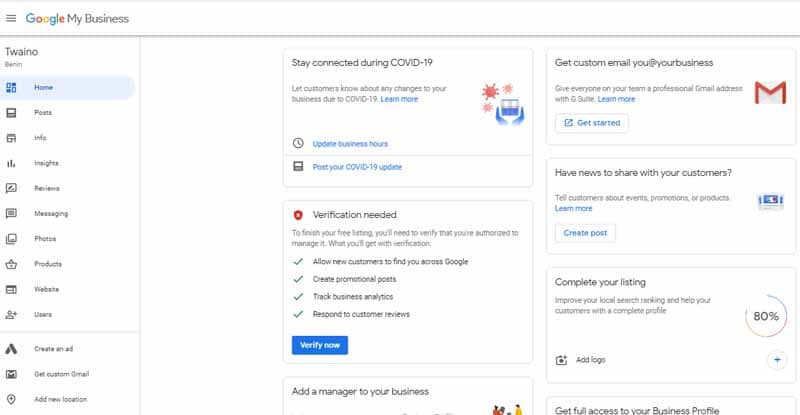Viewport: 800px width, 415px height.
Task: Click the Google My Business logo
Action: click(77, 19)
